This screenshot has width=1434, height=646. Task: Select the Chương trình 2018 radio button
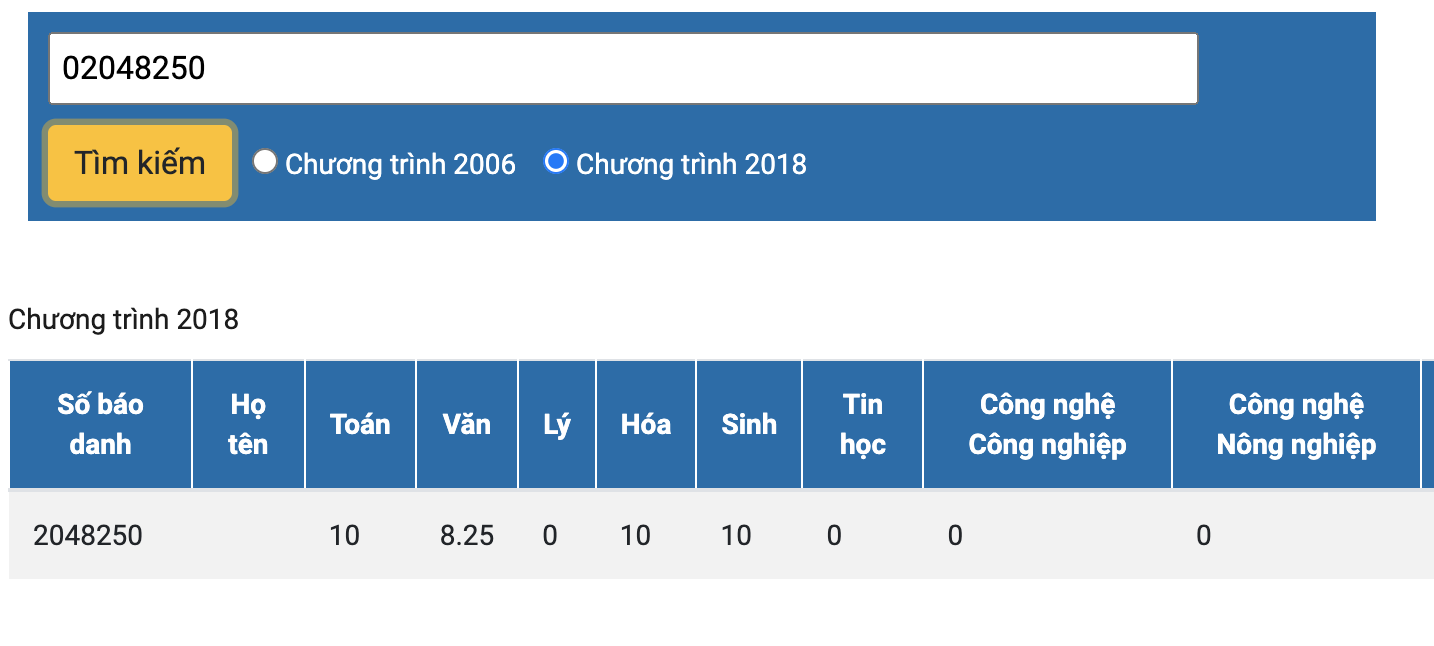pos(555,161)
